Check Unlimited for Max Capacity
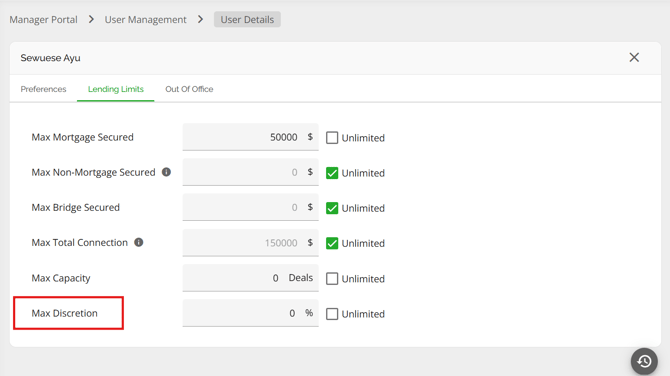 (332, 279)
